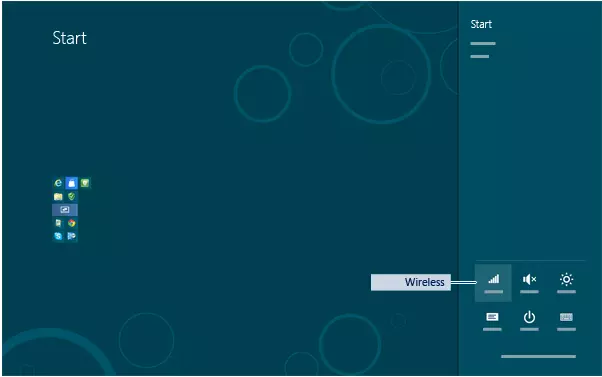The width and height of the screenshot is (602, 377).
Task: Open the tile right of Skype
Action: (71, 236)
